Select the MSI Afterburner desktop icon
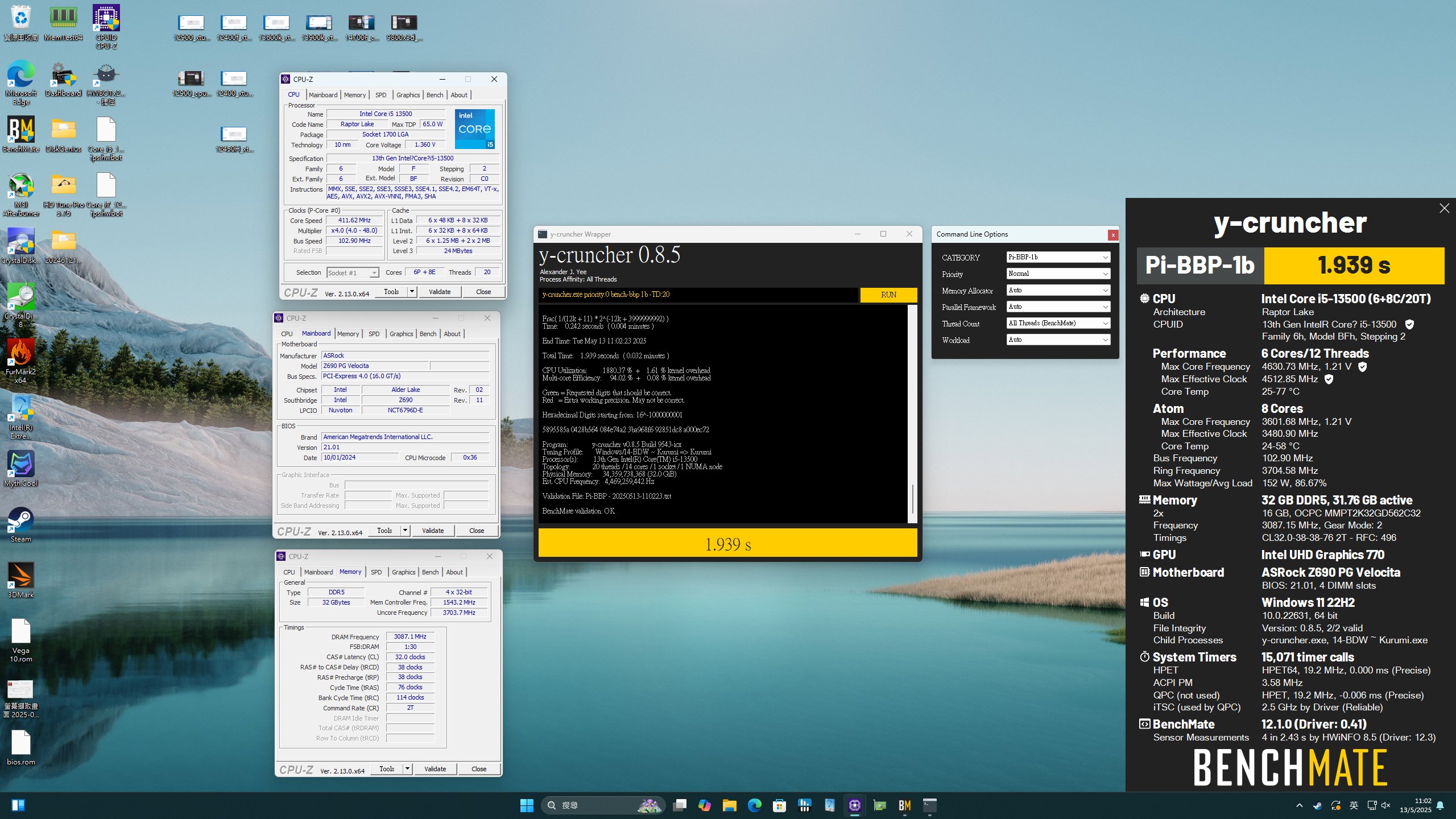 21,194
